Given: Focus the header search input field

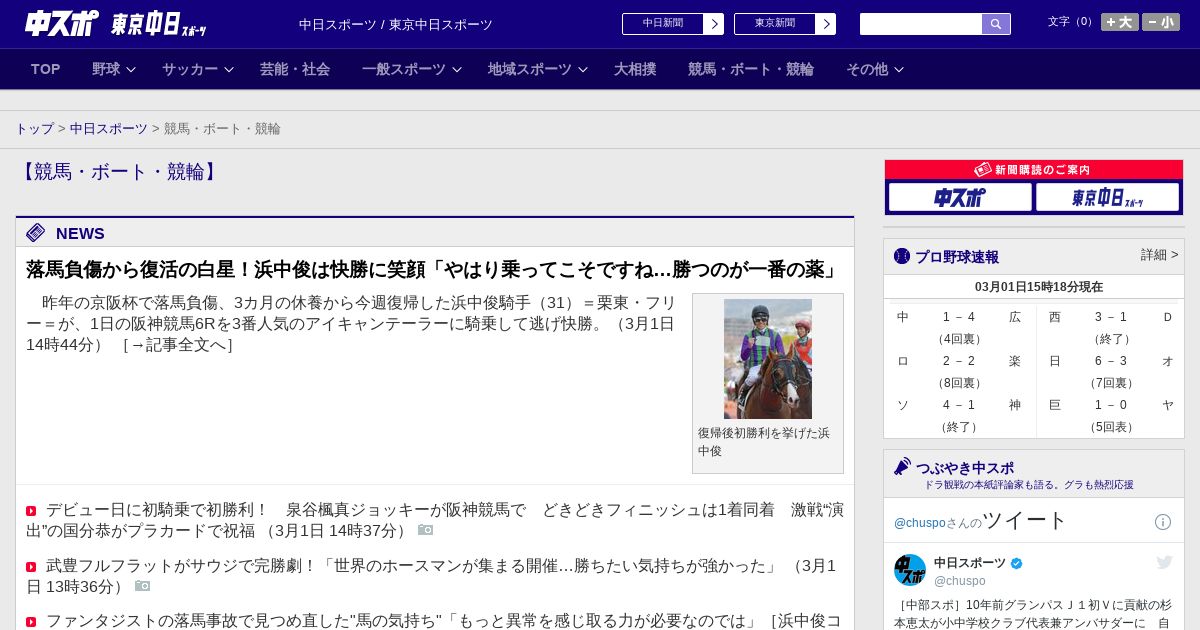Looking at the screenshot, I should 921,24.
